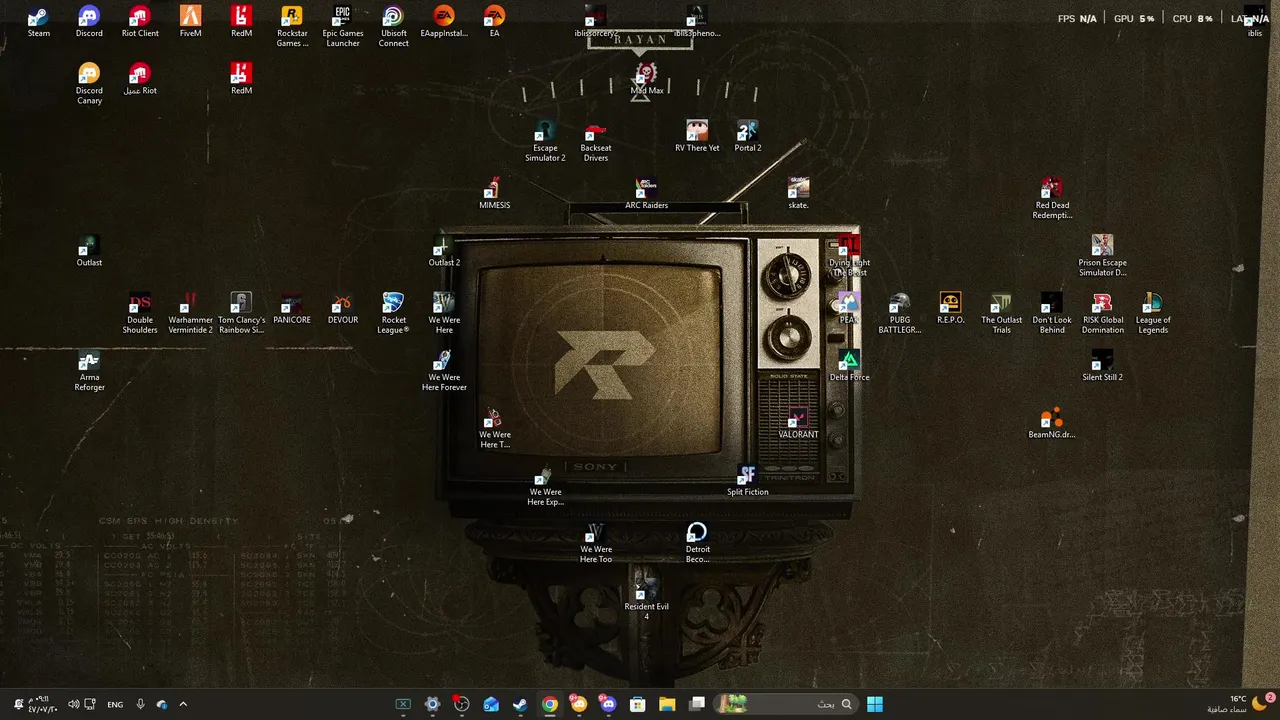Launch Don't Look Behind game
1280x720 pixels.
coord(1052,314)
